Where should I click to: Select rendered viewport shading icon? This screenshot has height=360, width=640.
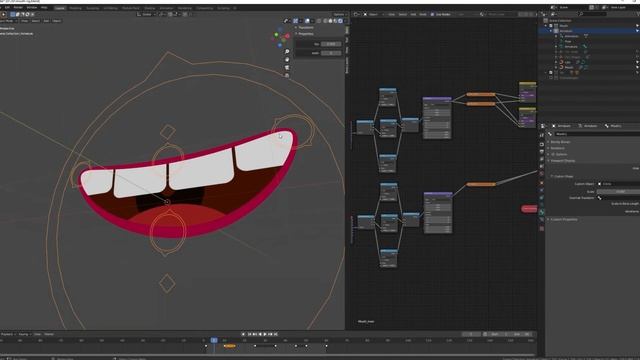click(x=340, y=21)
